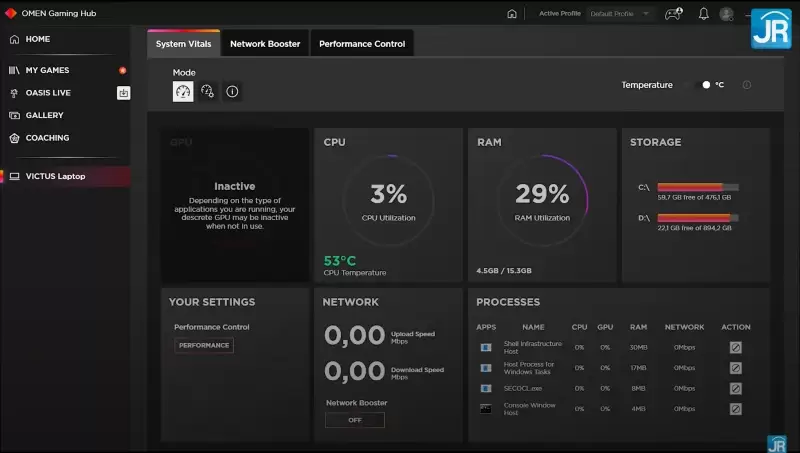This screenshot has width=800, height=453.
Task: Click the Oasis Live download icon
Action: coord(123,93)
